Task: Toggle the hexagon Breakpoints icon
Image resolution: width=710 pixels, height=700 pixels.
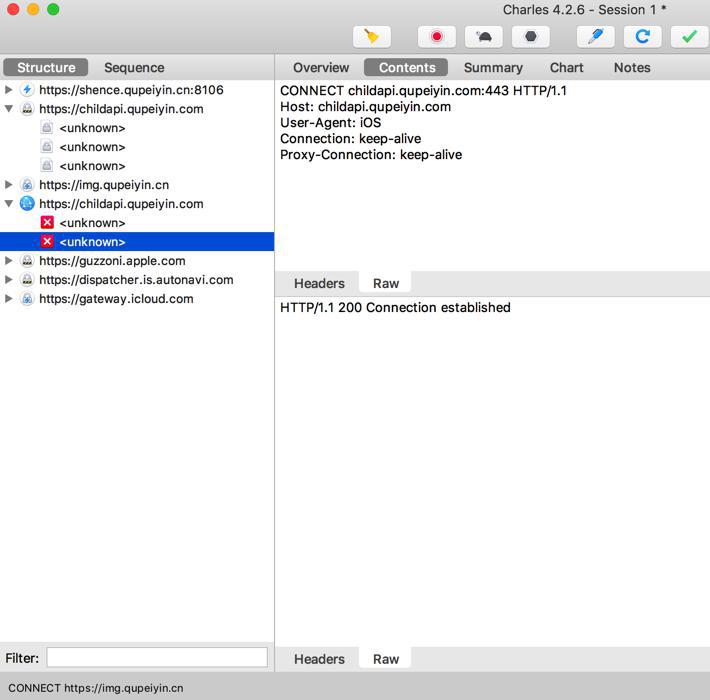Action: pyautogui.click(x=531, y=37)
